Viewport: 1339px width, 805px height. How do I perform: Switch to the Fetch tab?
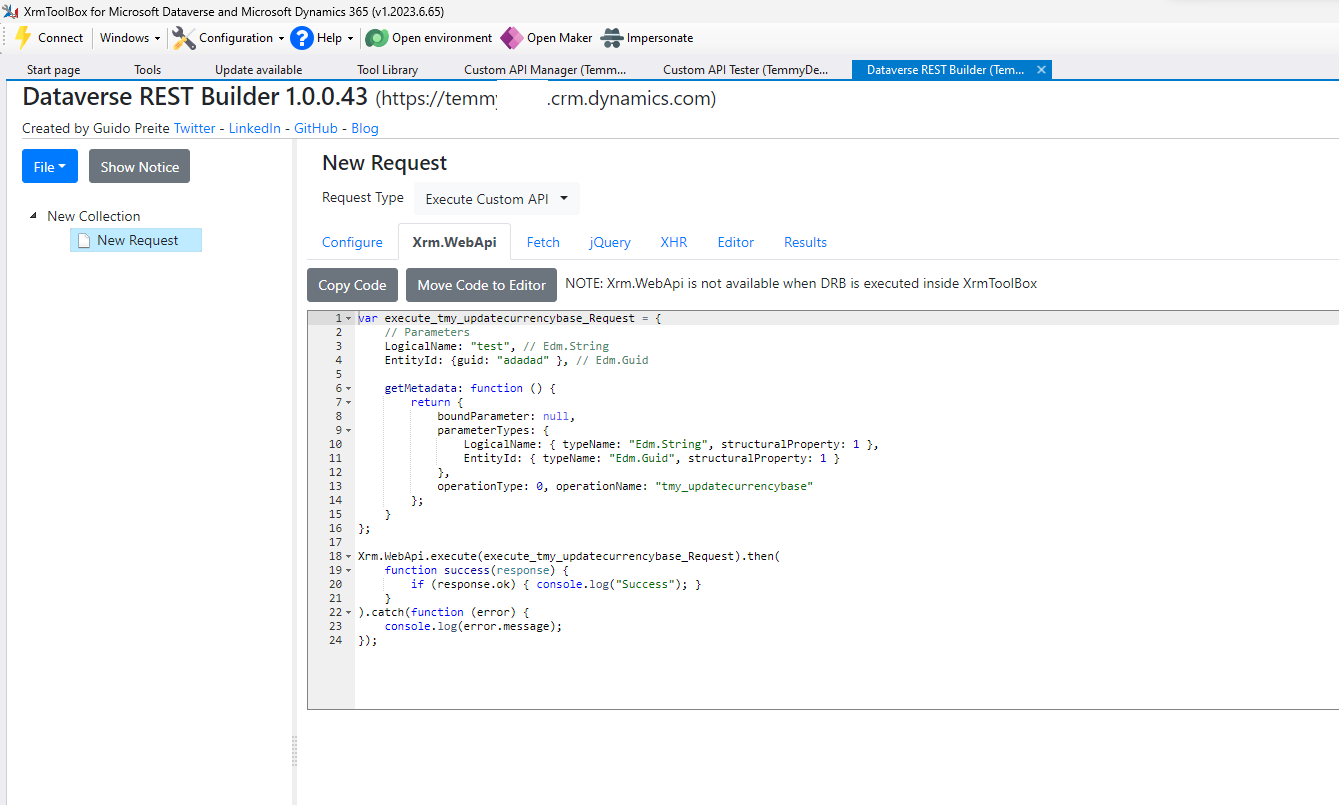(543, 242)
